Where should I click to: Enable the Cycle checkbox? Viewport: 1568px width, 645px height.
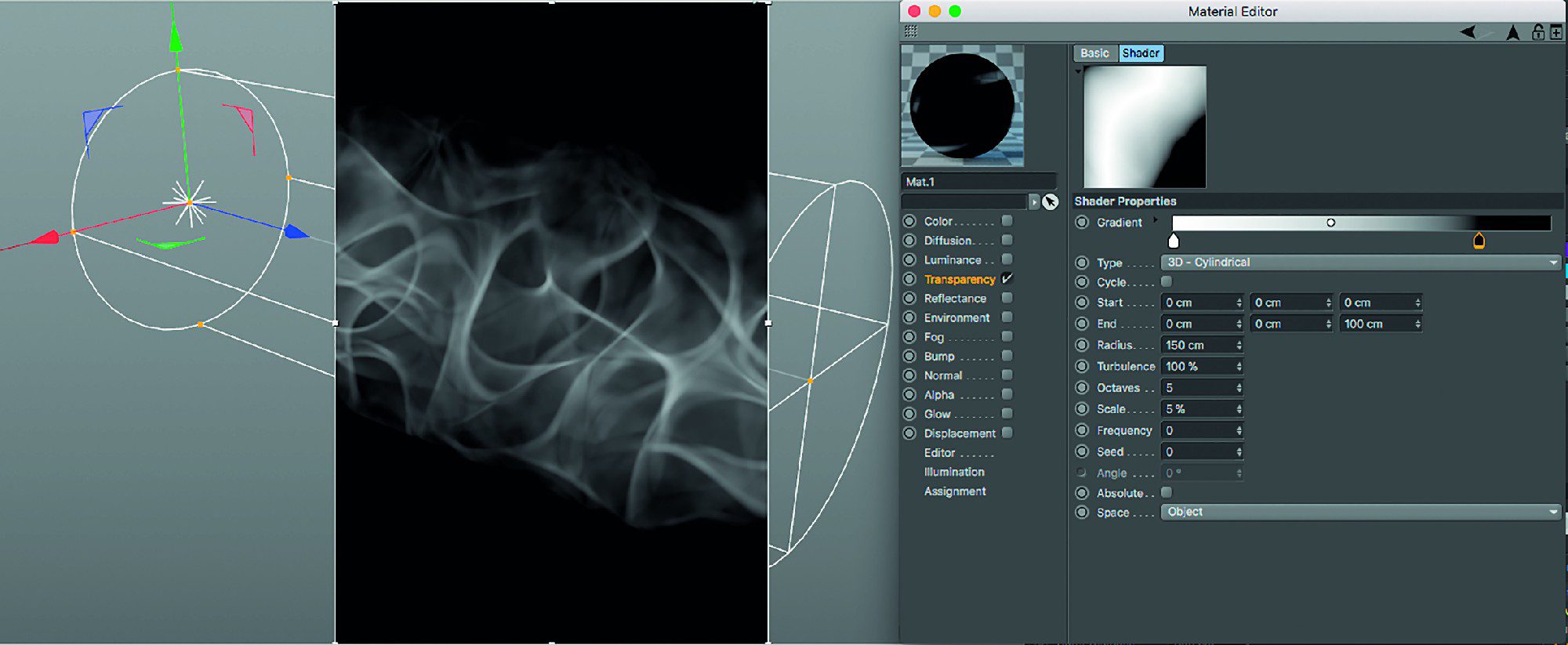1167,281
